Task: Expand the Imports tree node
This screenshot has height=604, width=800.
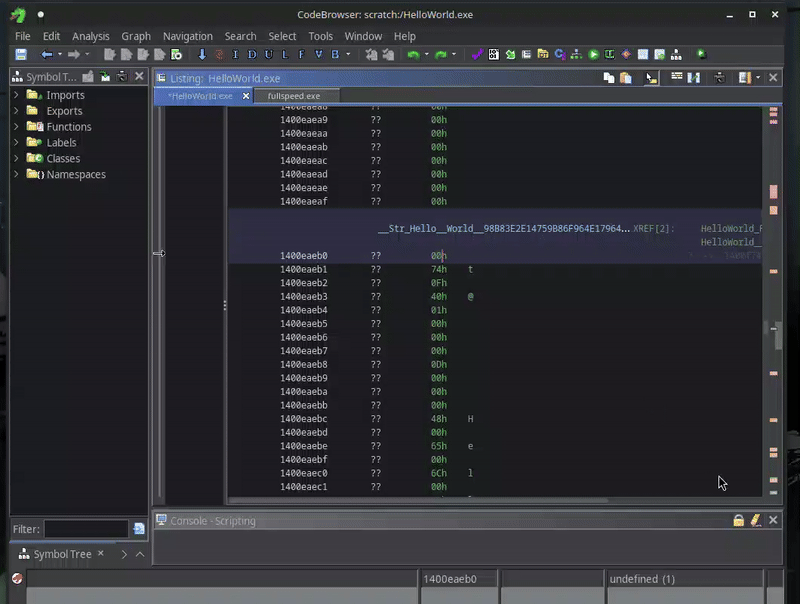Action: [16, 95]
